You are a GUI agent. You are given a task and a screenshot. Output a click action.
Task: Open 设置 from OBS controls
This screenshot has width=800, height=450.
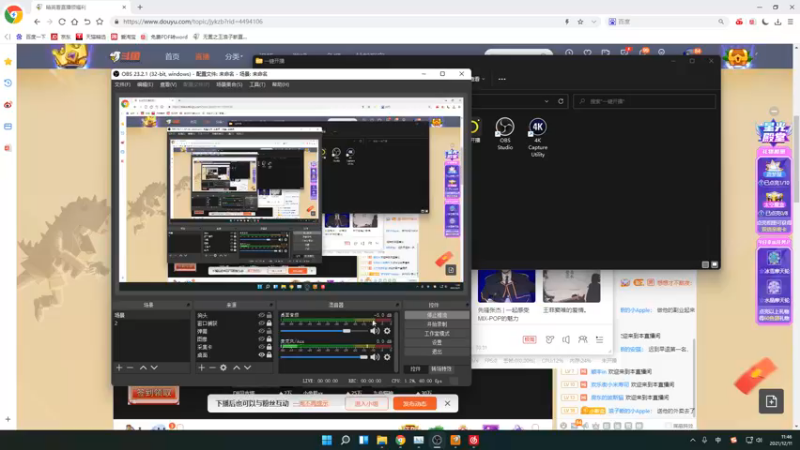tap(437, 343)
